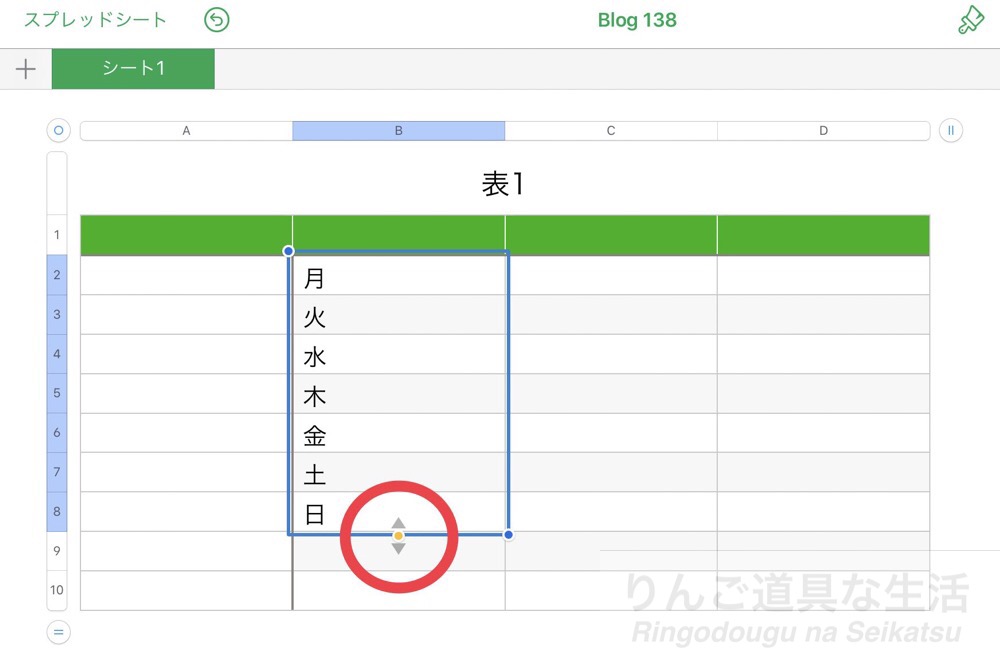1000x665 pixels.
Task: Tap the blue selection handle at cell B8 corner
Action: pos(508,535)
